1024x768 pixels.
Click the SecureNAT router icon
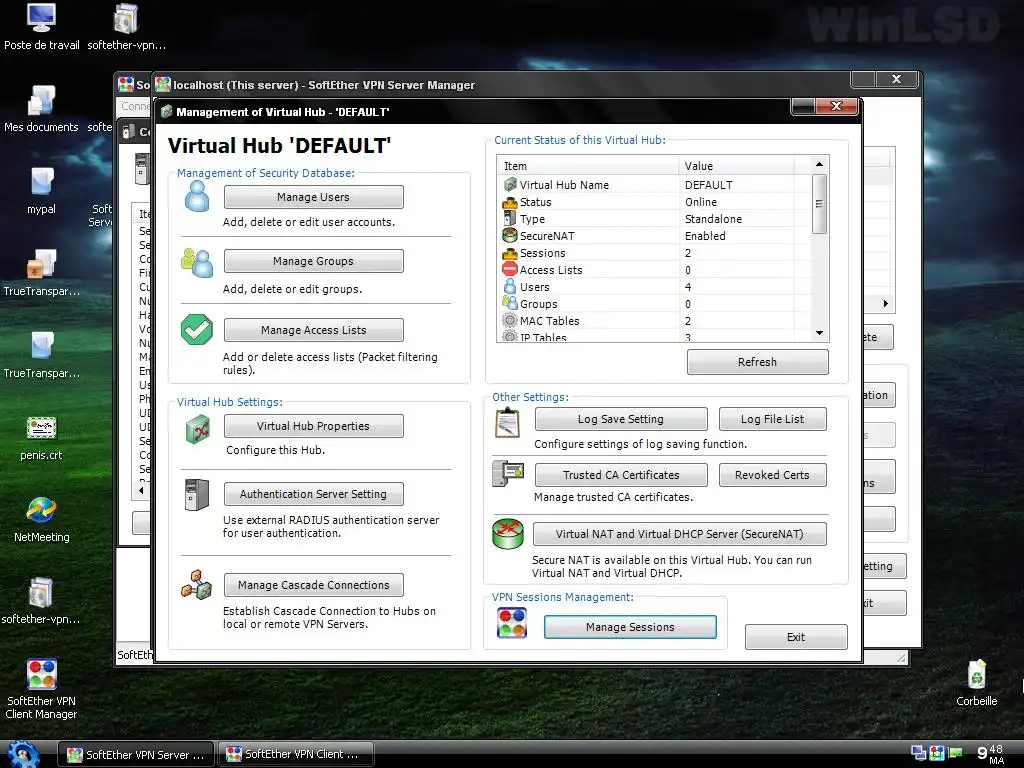click(507, 534)
